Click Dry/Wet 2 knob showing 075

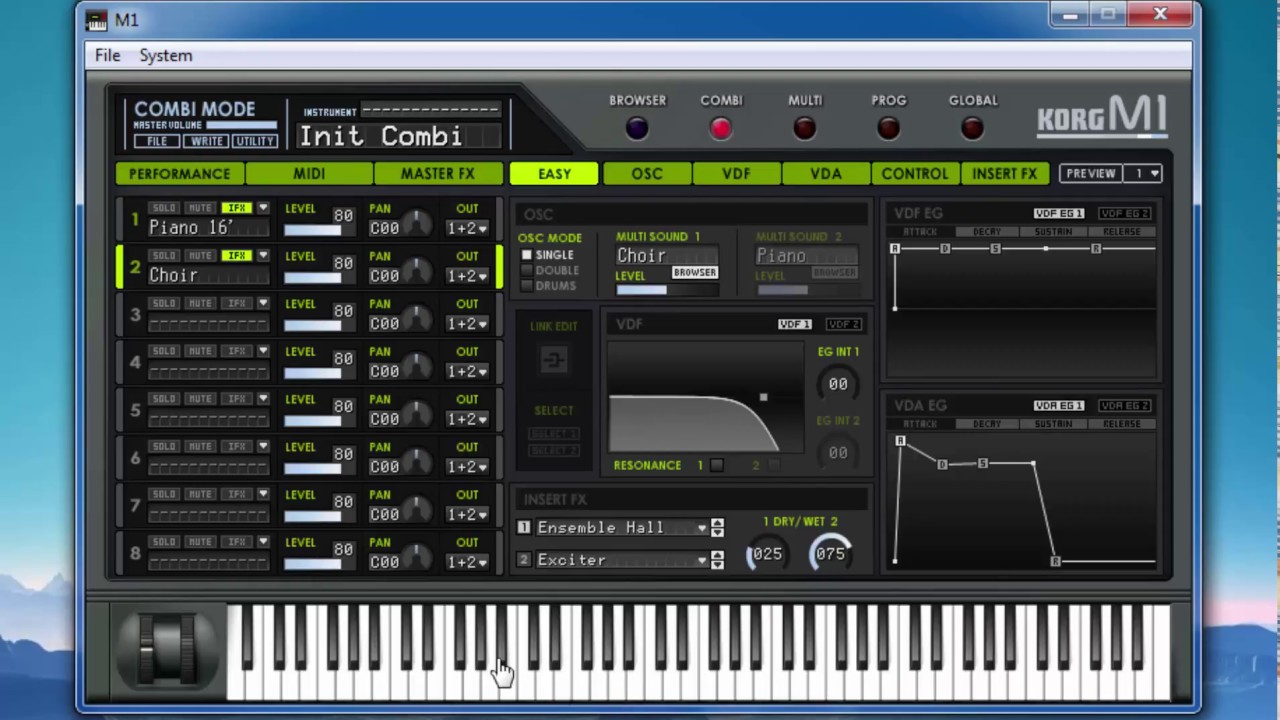(830, 554)
